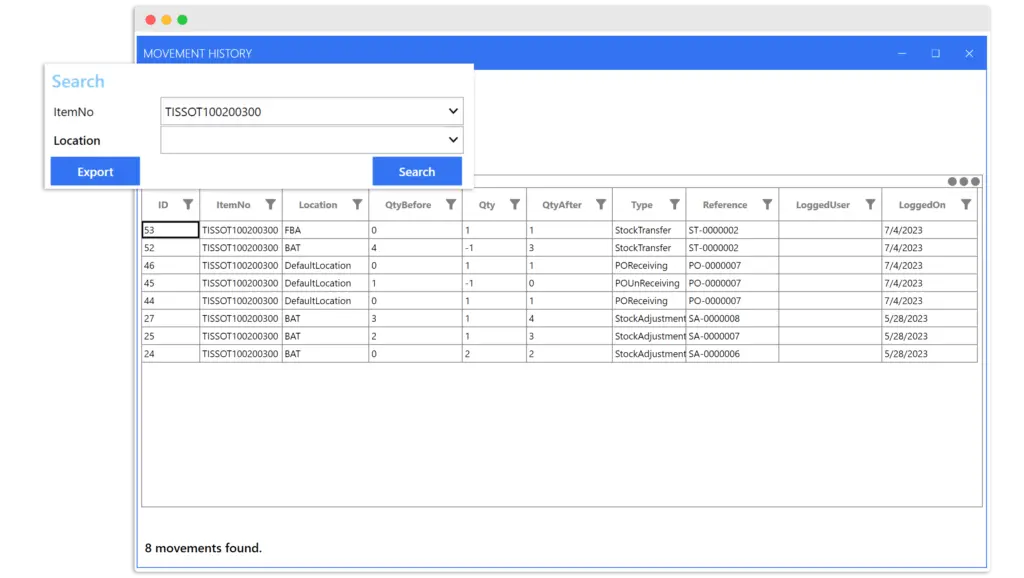The width and height of the screenshot is (1024, 578).
Task: Click the blue Search button
Action: pos(417,171)
